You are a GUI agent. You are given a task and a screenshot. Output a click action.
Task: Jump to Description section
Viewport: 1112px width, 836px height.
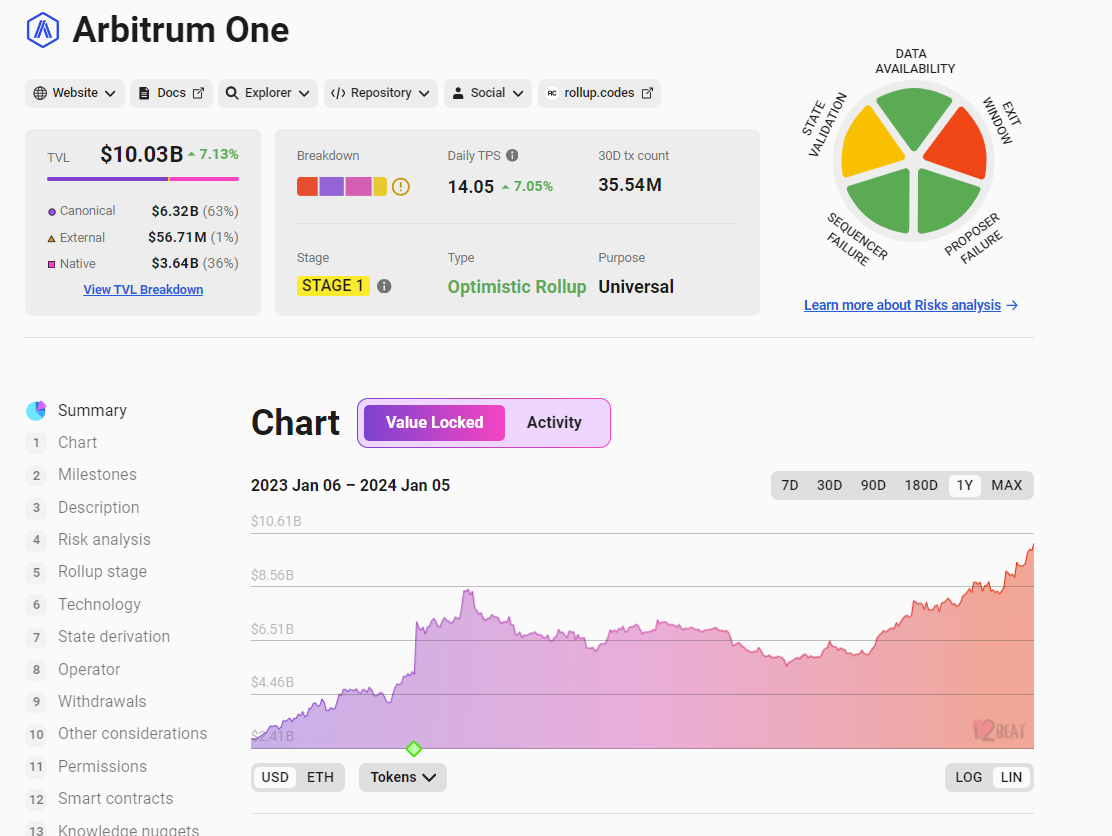[x=99, y=508]
